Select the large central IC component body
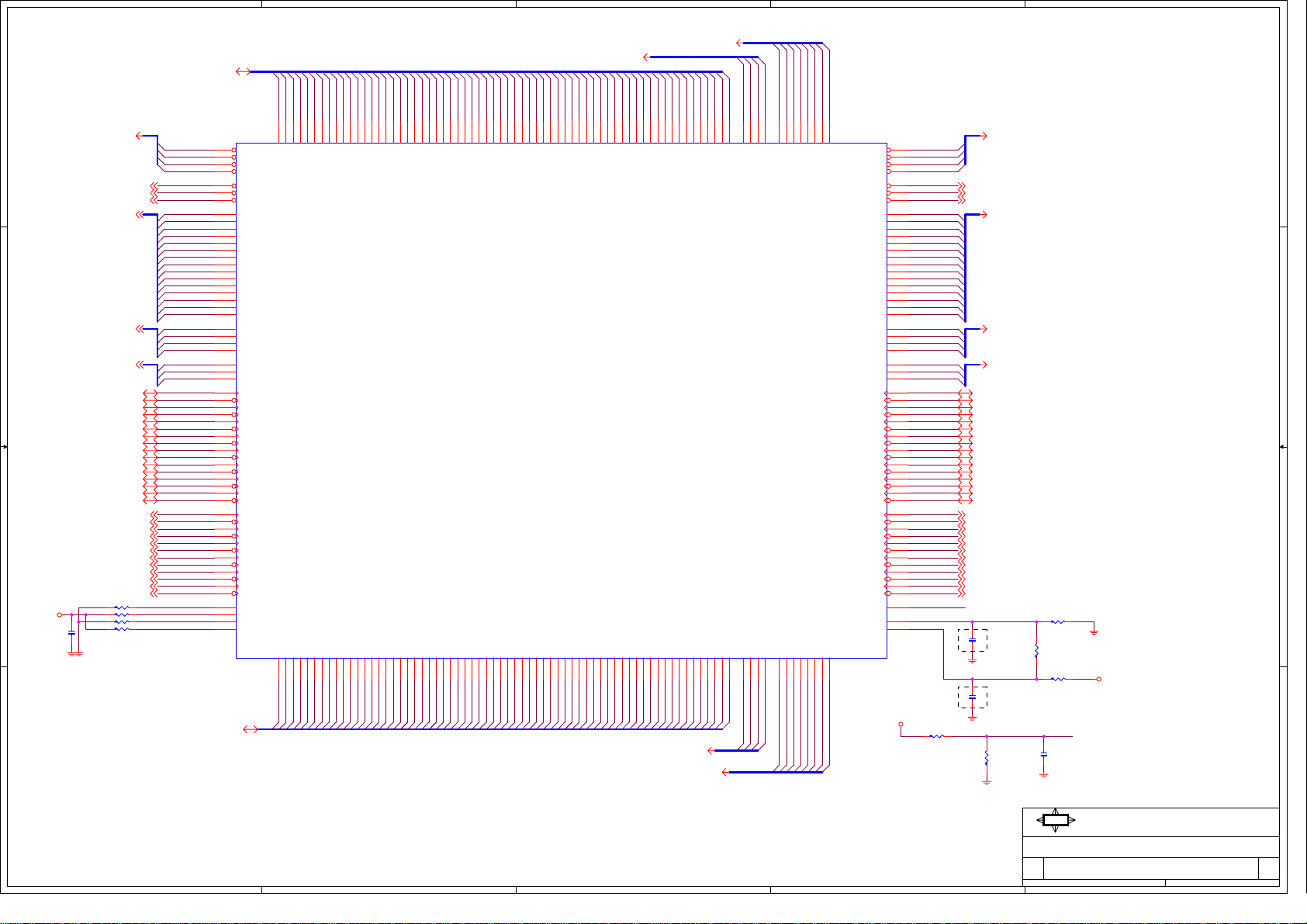 (561, 400)
